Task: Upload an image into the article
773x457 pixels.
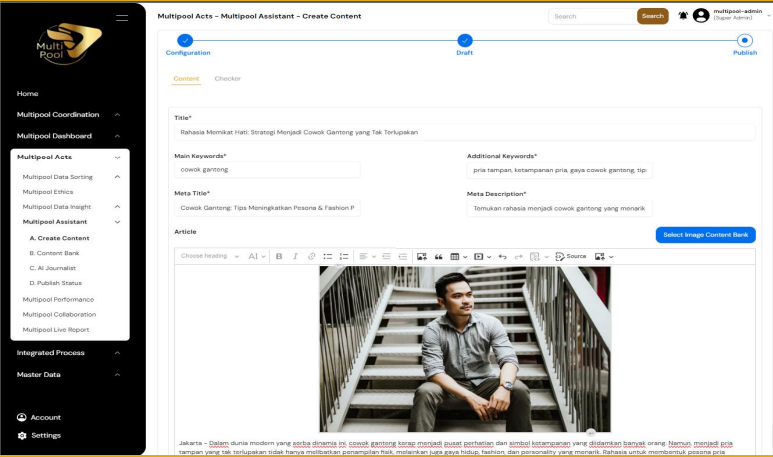Action: [422, 256]
